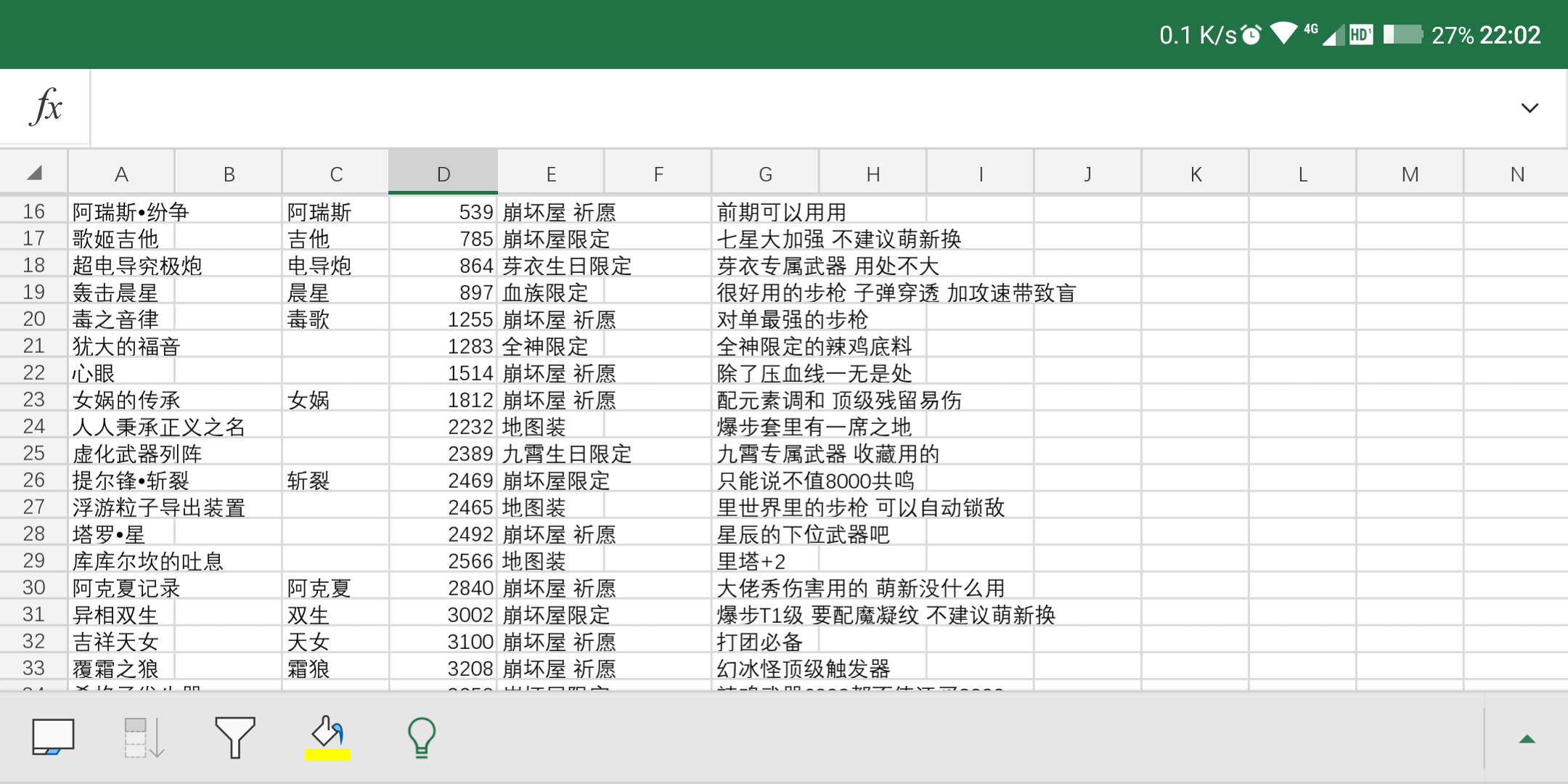Open the keyboard input icon

(x=53, y=737)
